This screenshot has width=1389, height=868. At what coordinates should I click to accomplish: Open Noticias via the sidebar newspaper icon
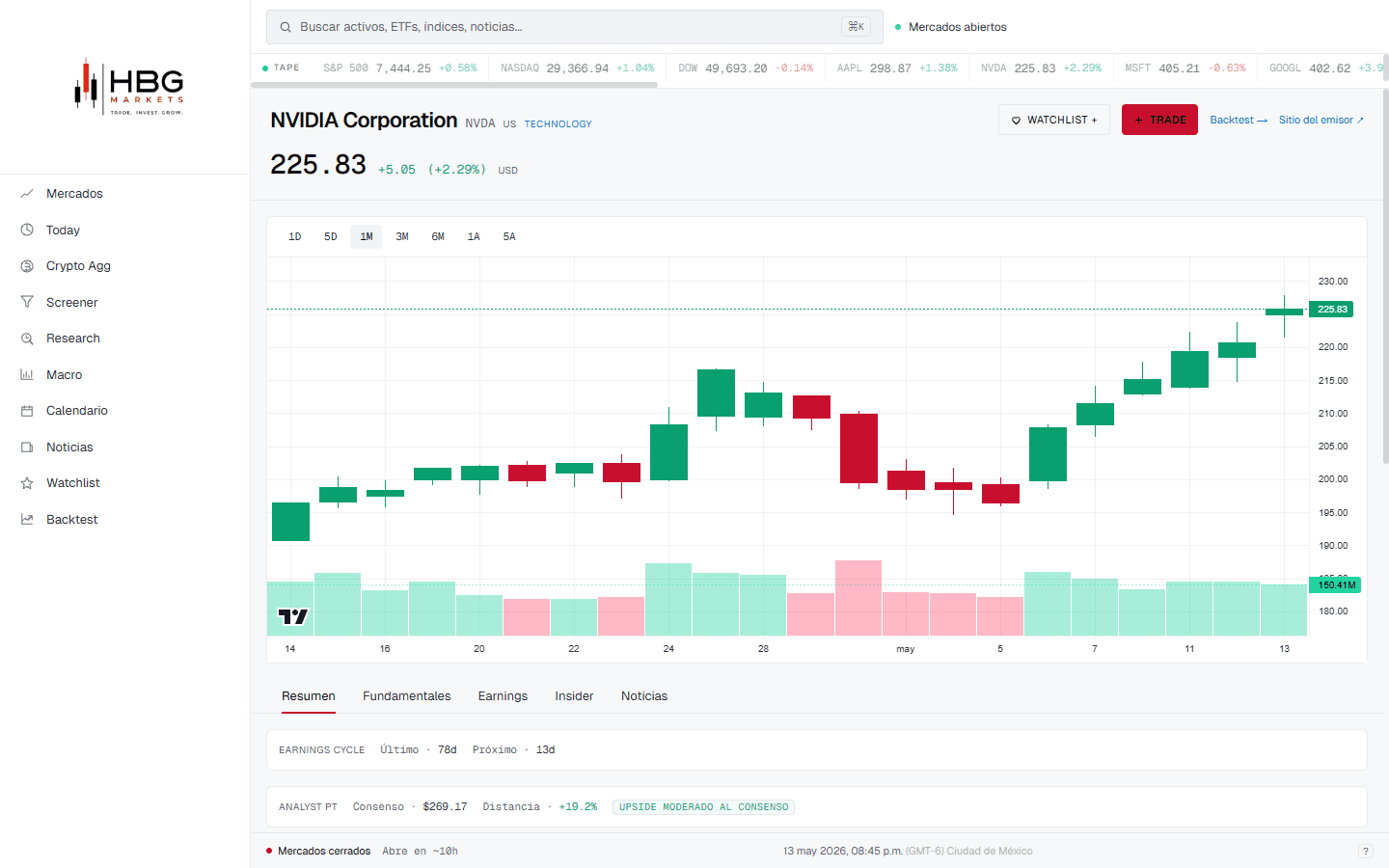coord(27,448)
